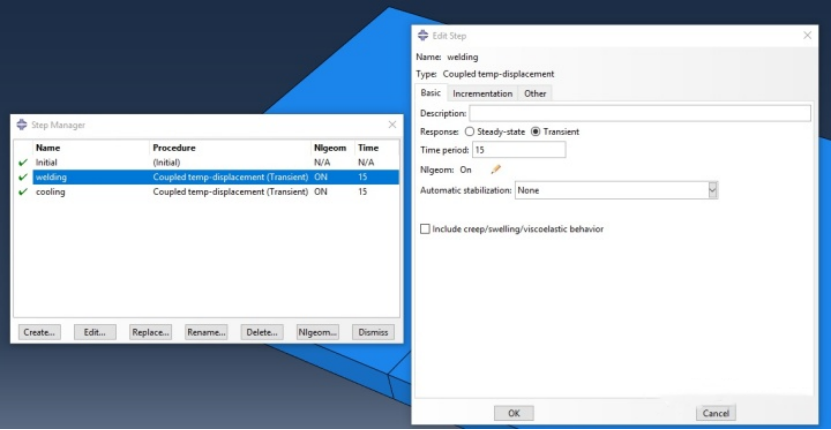Click the Time period input field
Image resolution: width=831 pixels, height=430 pixels.
click(518, 150)
